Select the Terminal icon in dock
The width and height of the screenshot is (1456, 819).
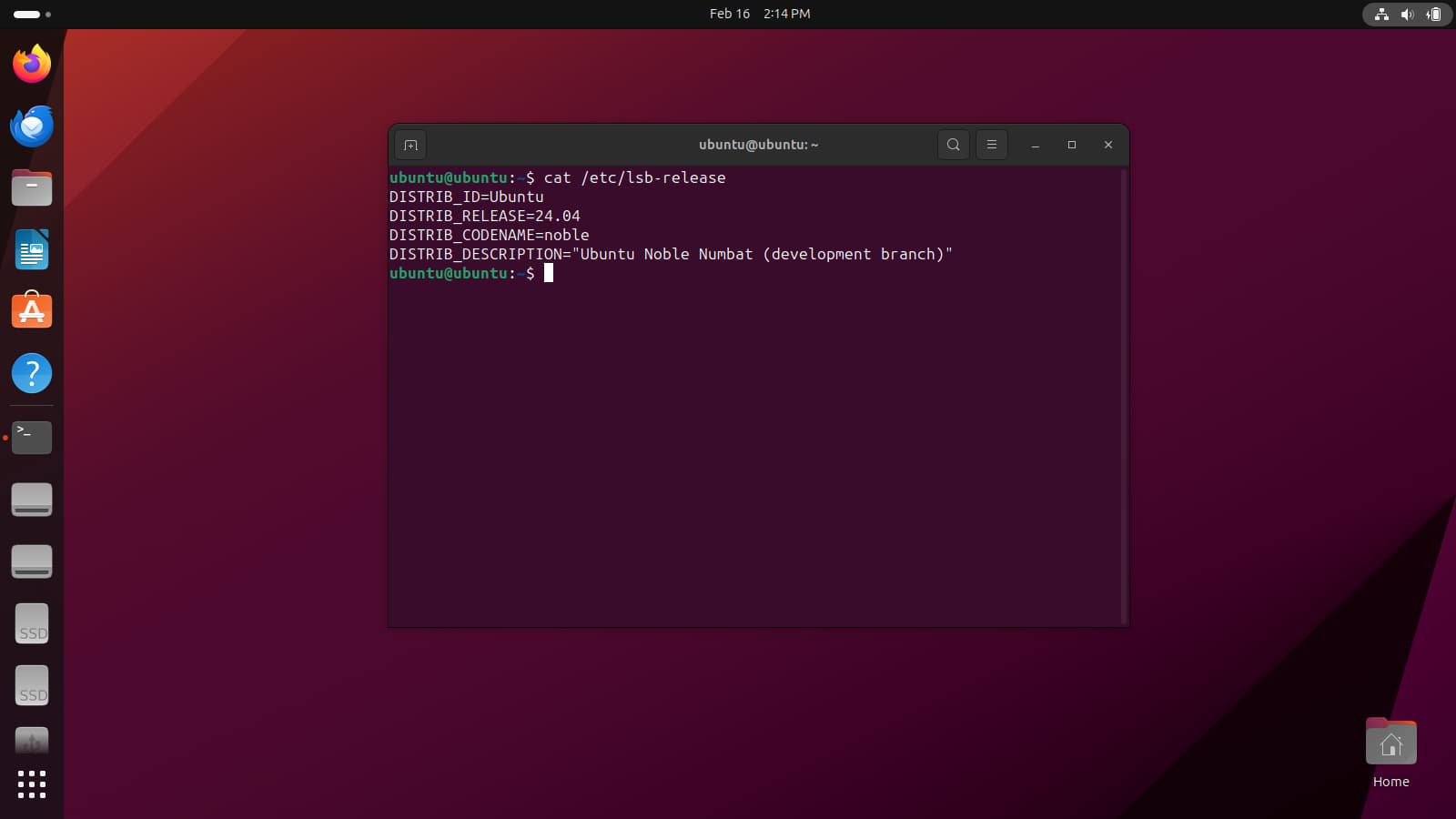point(32,437)
